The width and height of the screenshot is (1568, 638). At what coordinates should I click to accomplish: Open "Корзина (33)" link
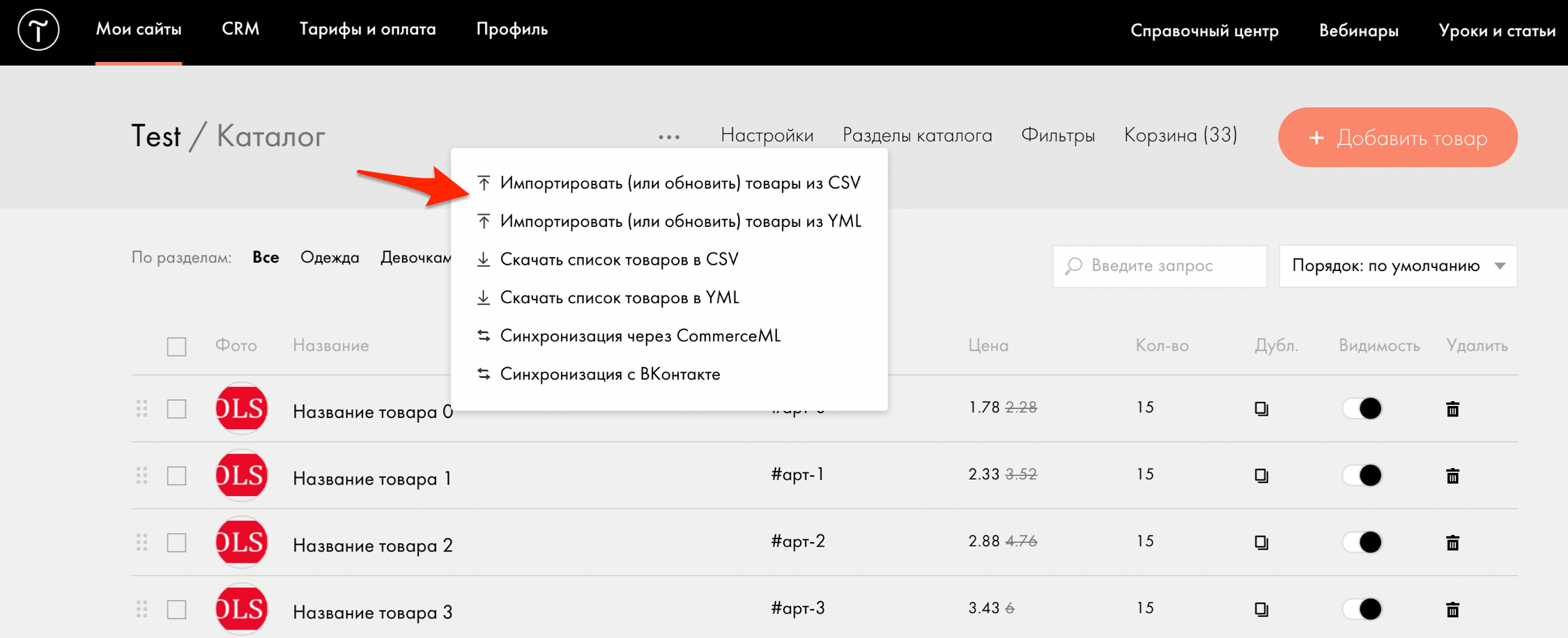point(1180,135)
